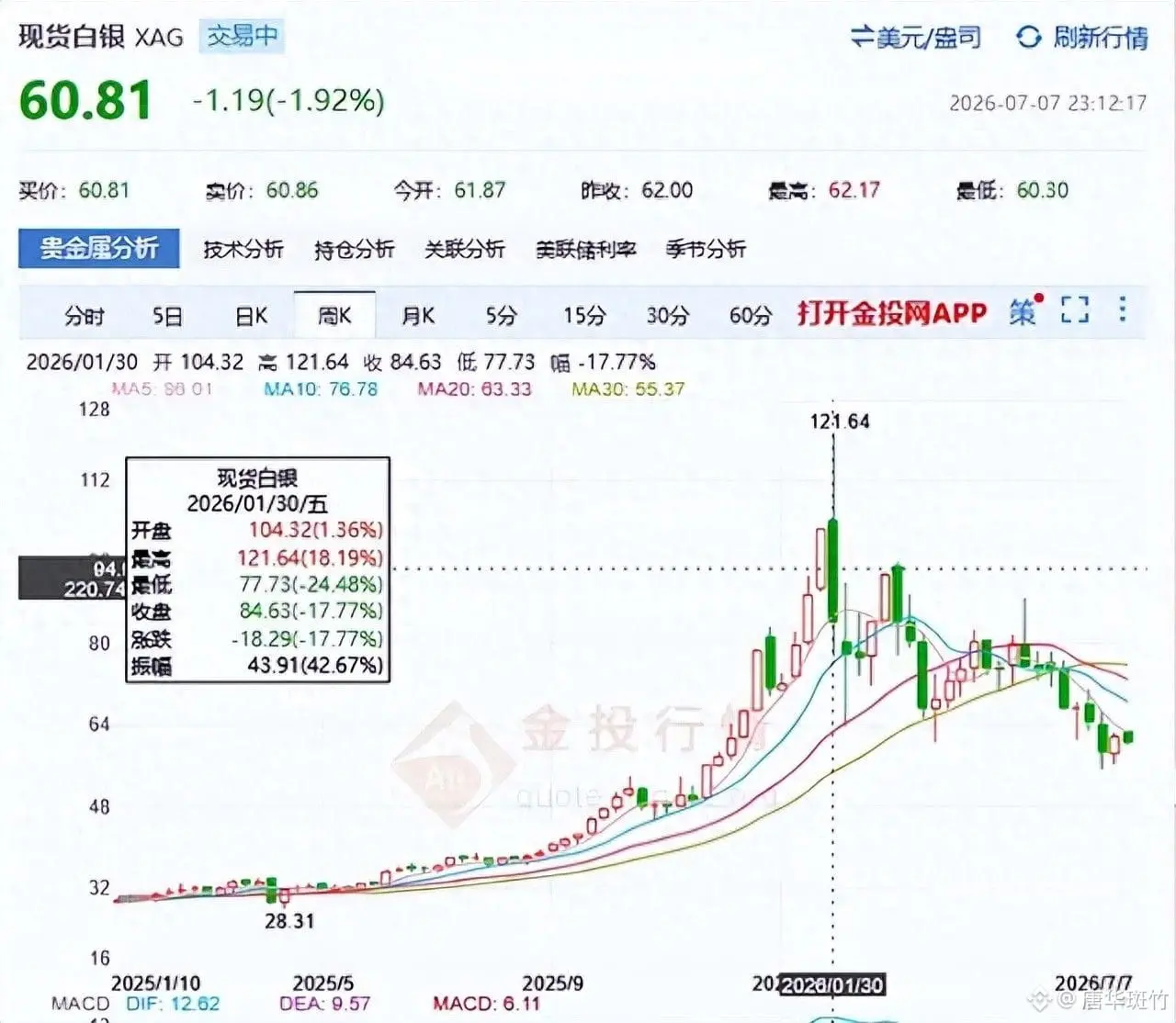Click the MA5 indicator label
The width and height of the screenshot is (1176, 1023).
tap(162, 388)
